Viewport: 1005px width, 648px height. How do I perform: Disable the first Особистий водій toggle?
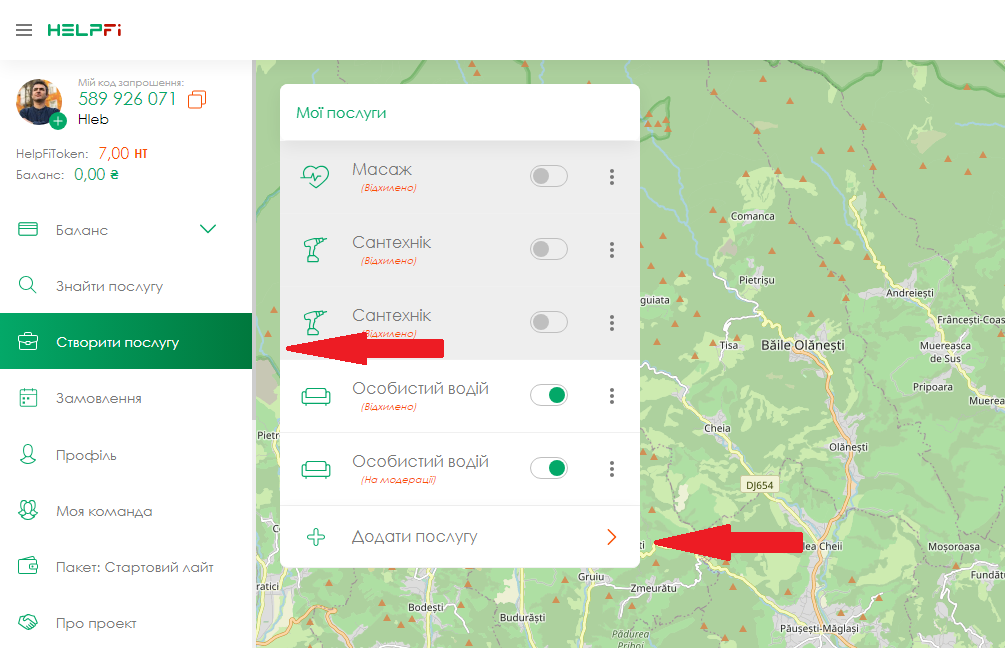pyautogui.click(x=549, y=395)
